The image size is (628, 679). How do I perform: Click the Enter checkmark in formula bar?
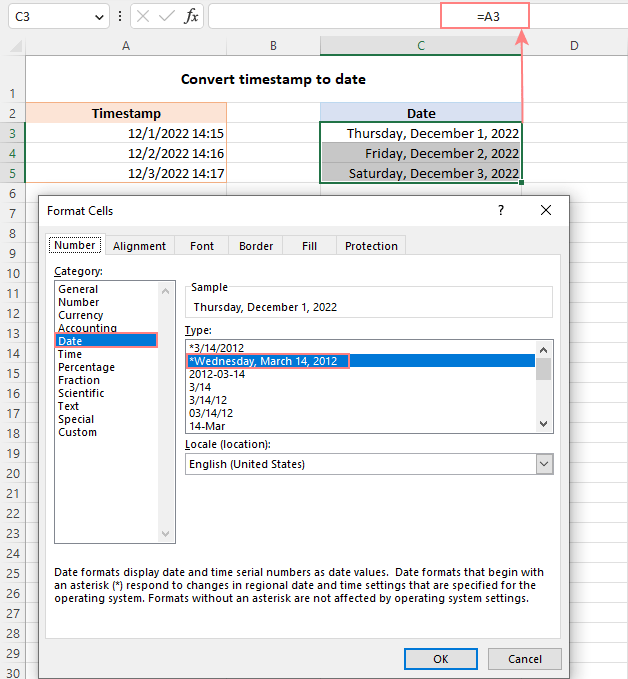click(x=166, y=16)
